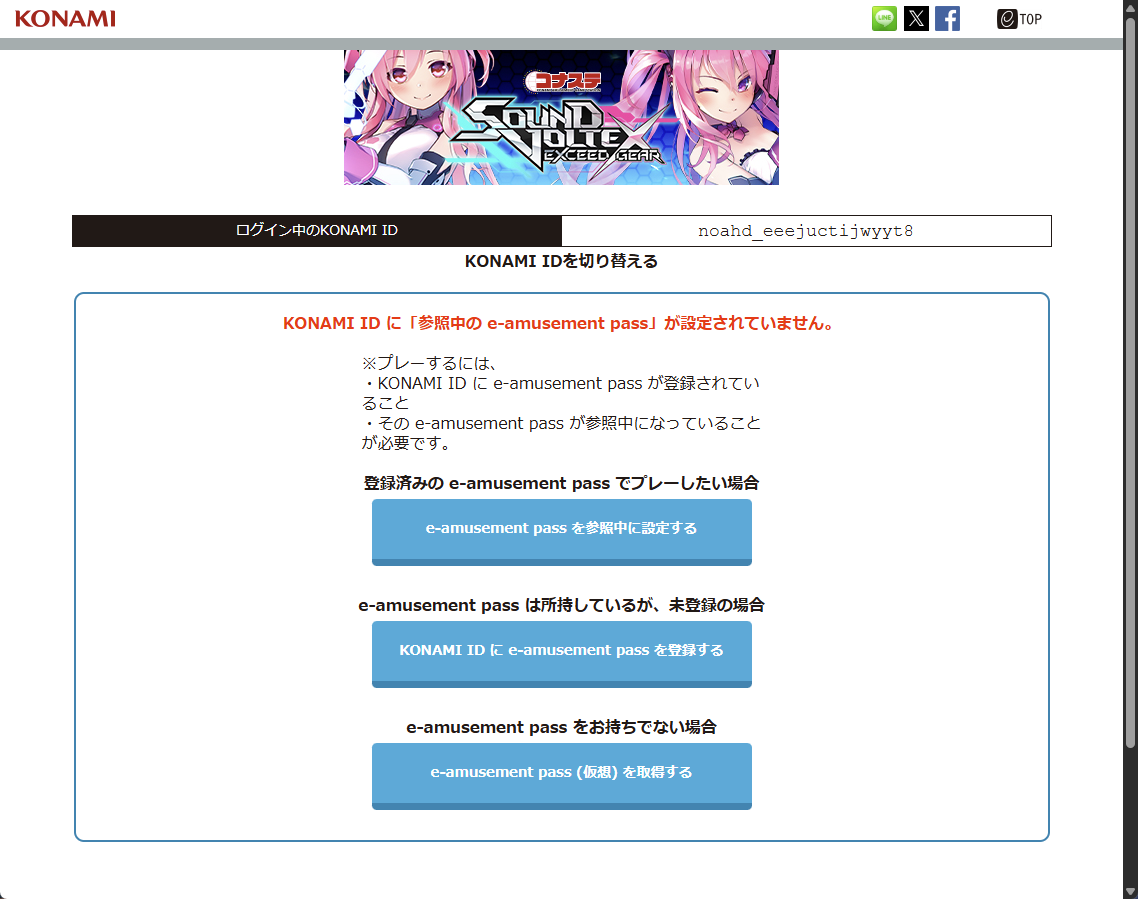
Task: Click the scrollbar's up arrow
Action: [x=1130, y=8]
